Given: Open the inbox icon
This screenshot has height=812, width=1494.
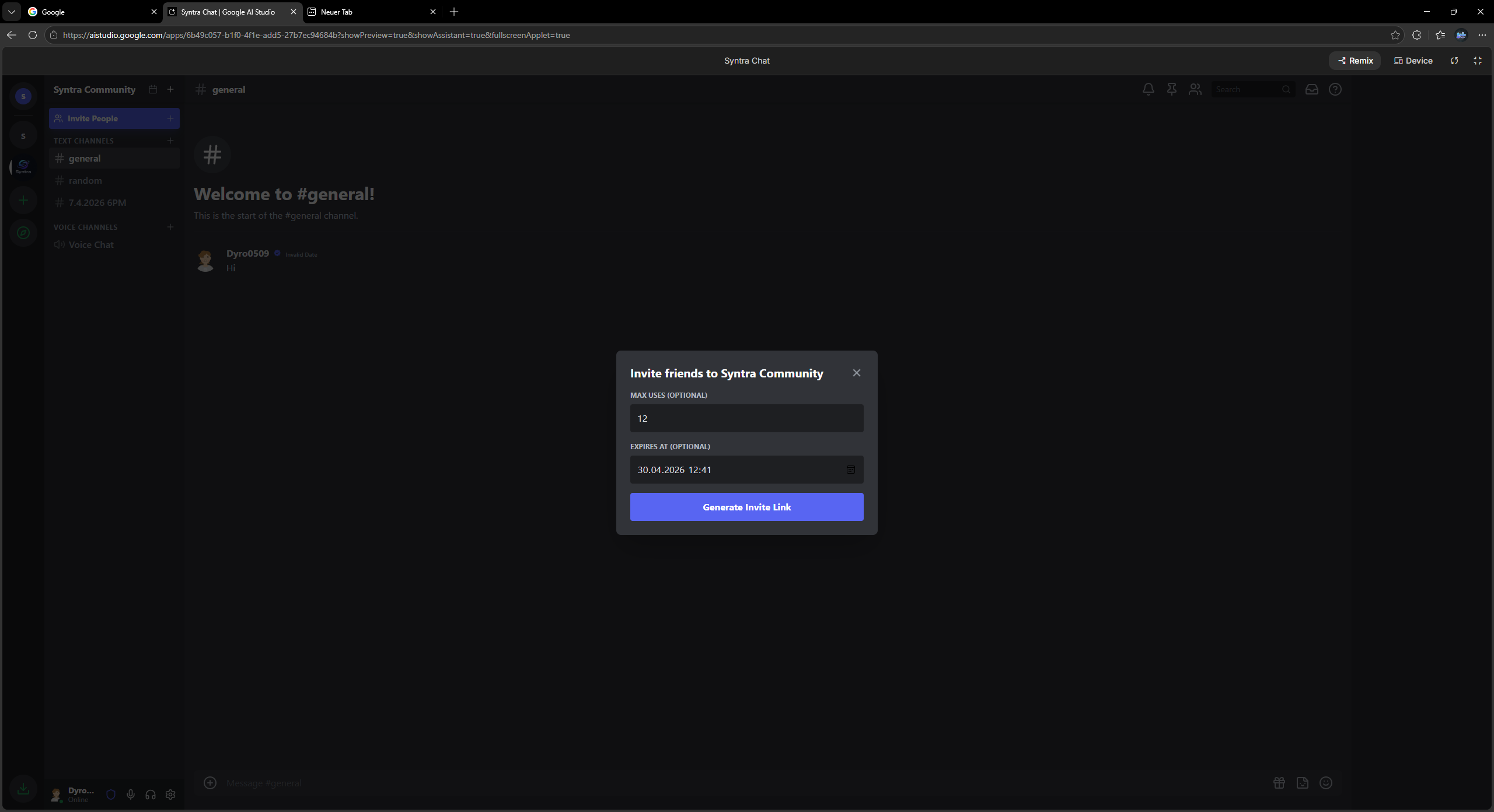Looking at the screenshot, I should pyautogui.click(x=1311, y=89).
